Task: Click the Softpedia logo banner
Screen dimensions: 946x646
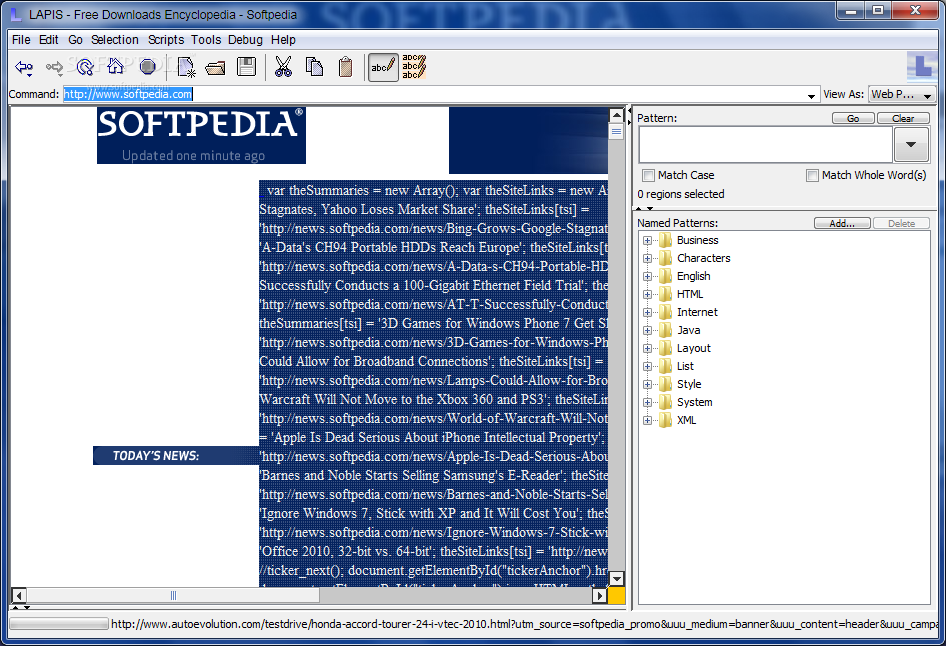Action: pos(201,136)
